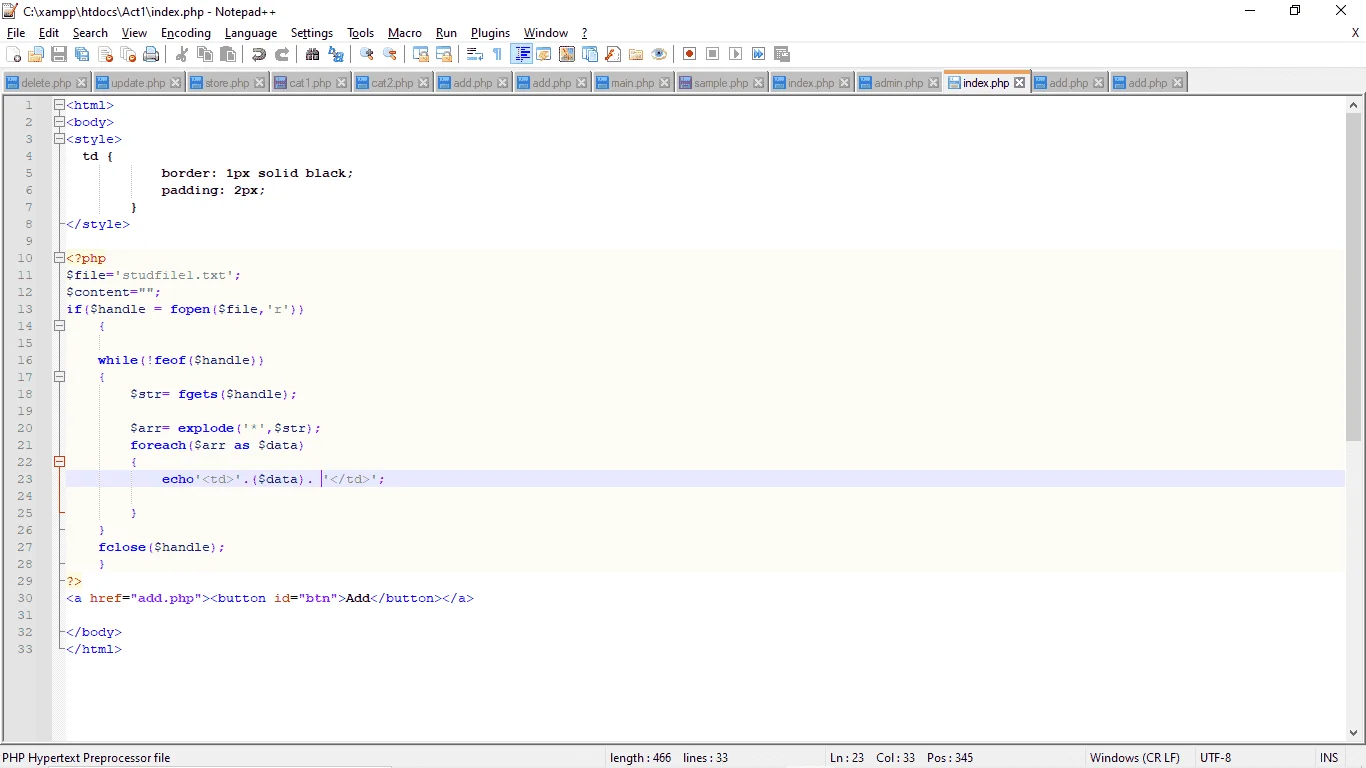Click the Save All toolbar icon
1366x768 pixels.
tap(82, 54)
